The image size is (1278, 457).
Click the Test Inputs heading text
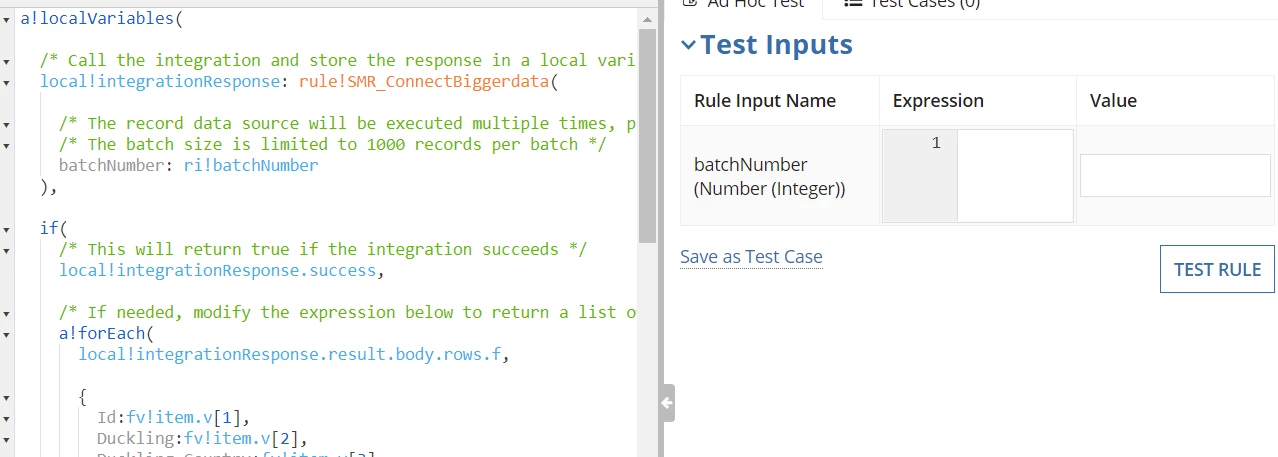point(777,45)
